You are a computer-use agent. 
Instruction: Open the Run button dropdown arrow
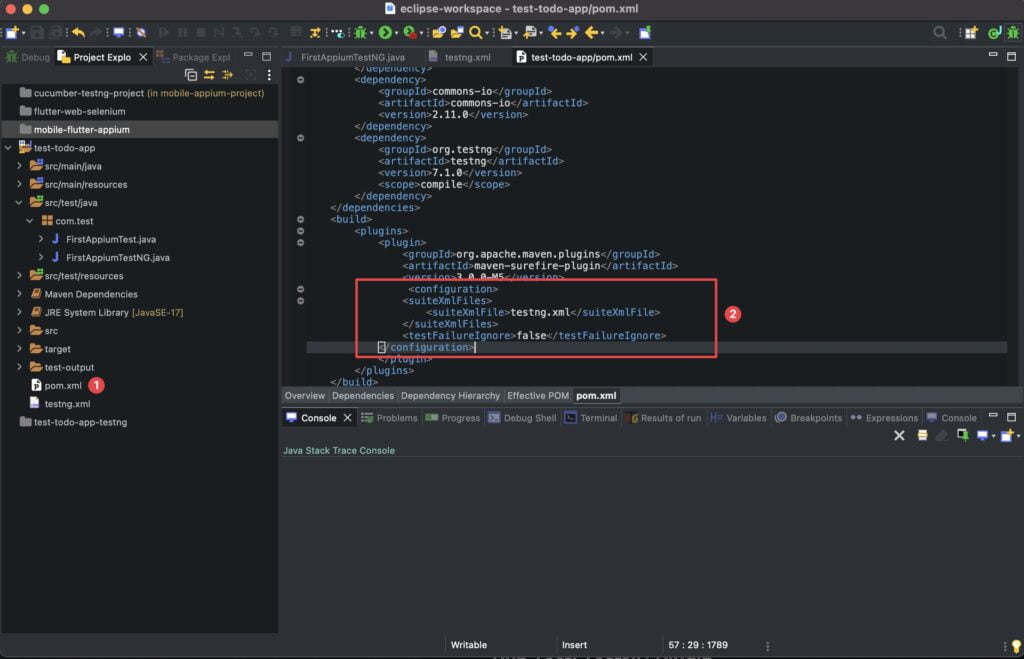396,33
